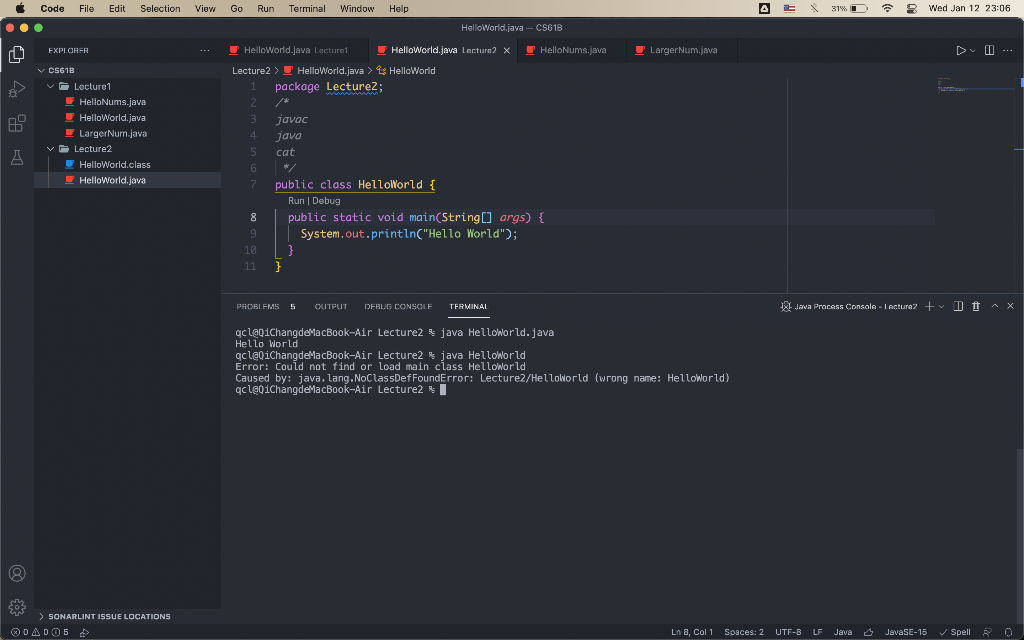This screenshot has width=1024, height=640.
Task: Open the Explorer view in activity bar
Action: click(17, 54)
